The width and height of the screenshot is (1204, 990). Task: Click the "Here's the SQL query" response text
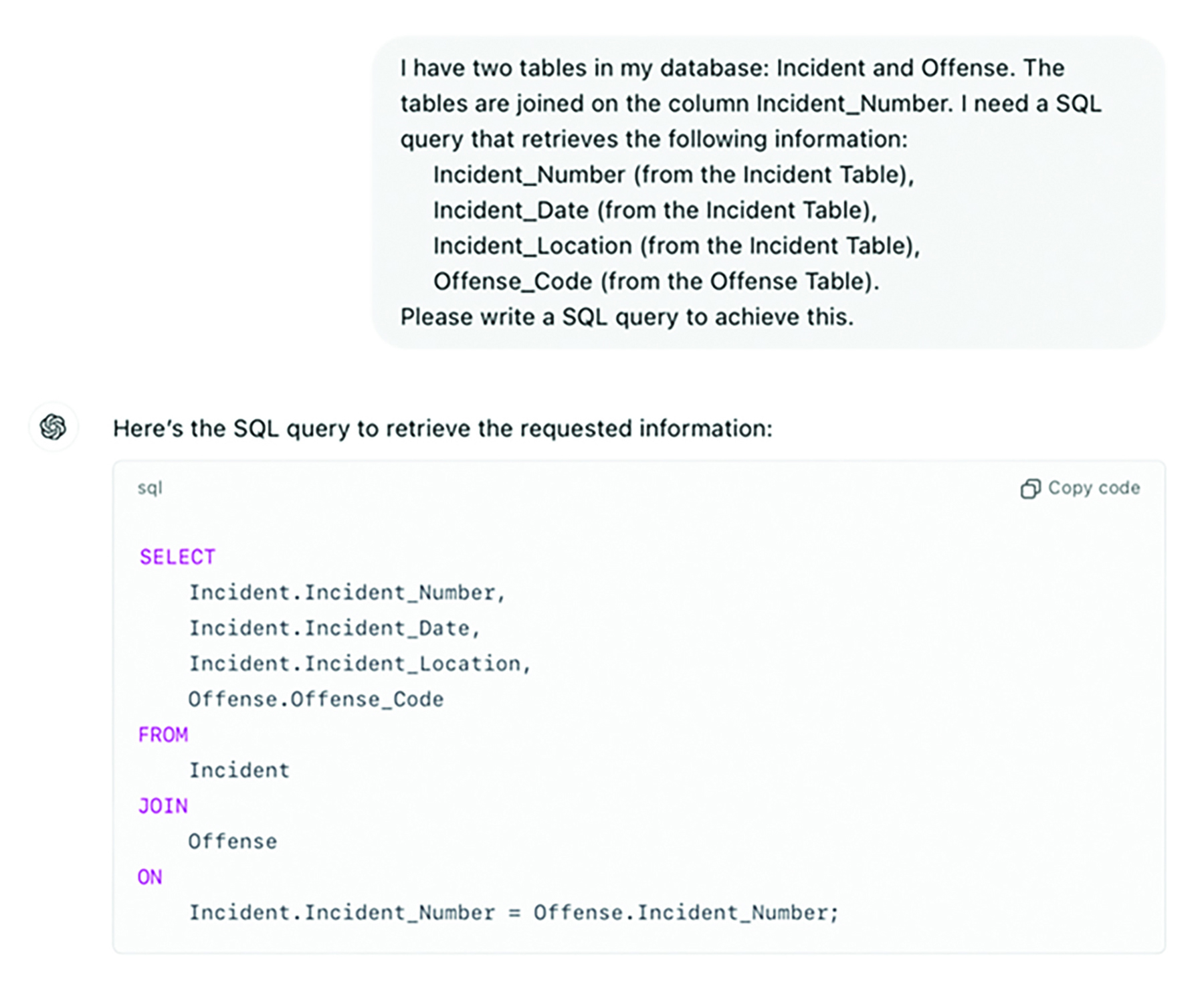[x=442, y=429]
